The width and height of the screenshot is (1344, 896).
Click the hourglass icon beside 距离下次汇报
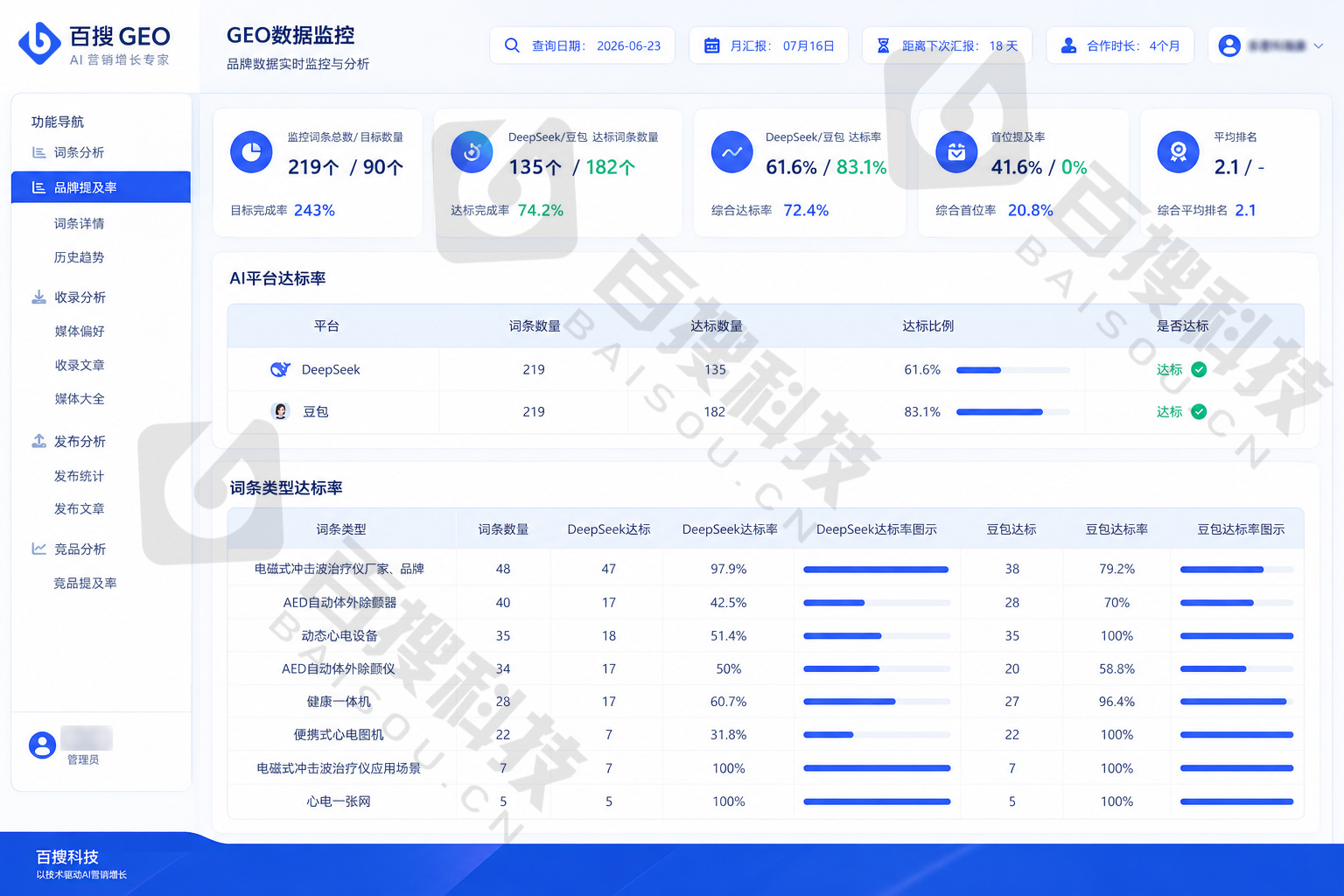pyautogui.click(x=884, y=45)
